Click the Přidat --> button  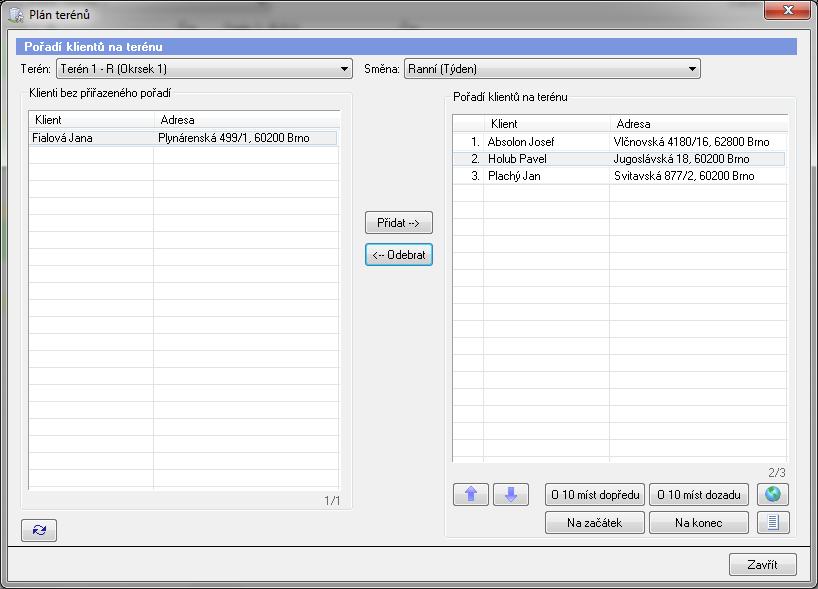click(399, 223)
